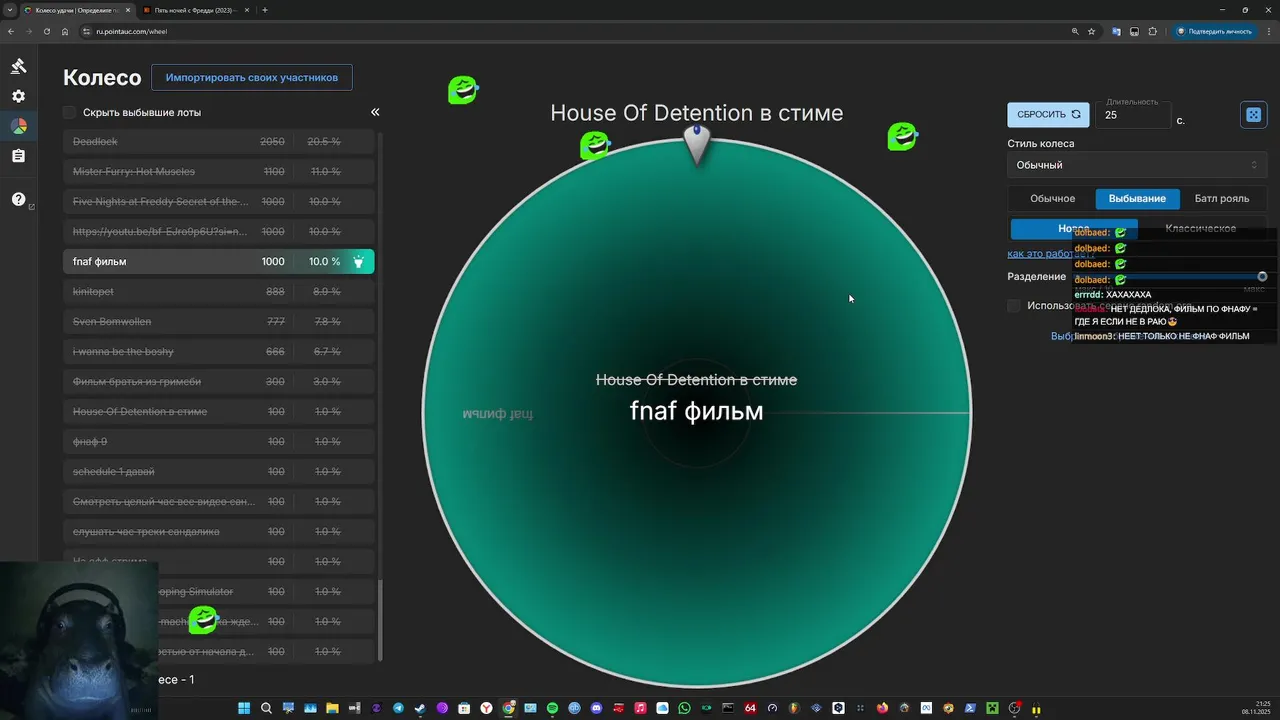Open Telegram from the taskbar
1280x720 pixels.
coord(398,708)
